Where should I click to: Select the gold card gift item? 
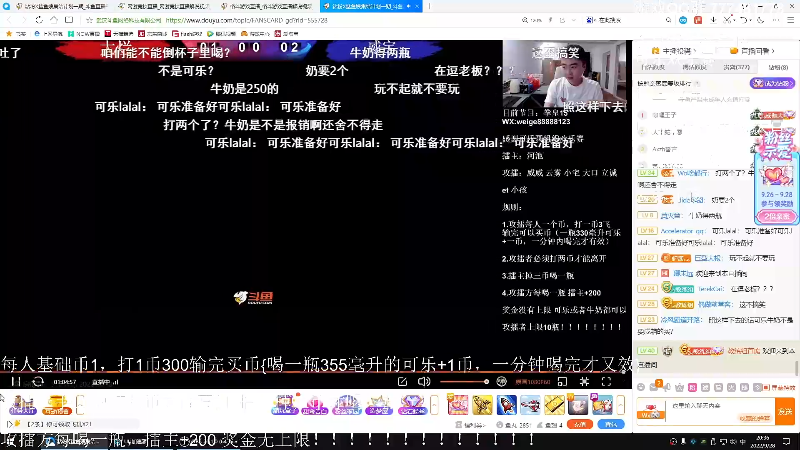pyautogui.click(x=554, y=405)
